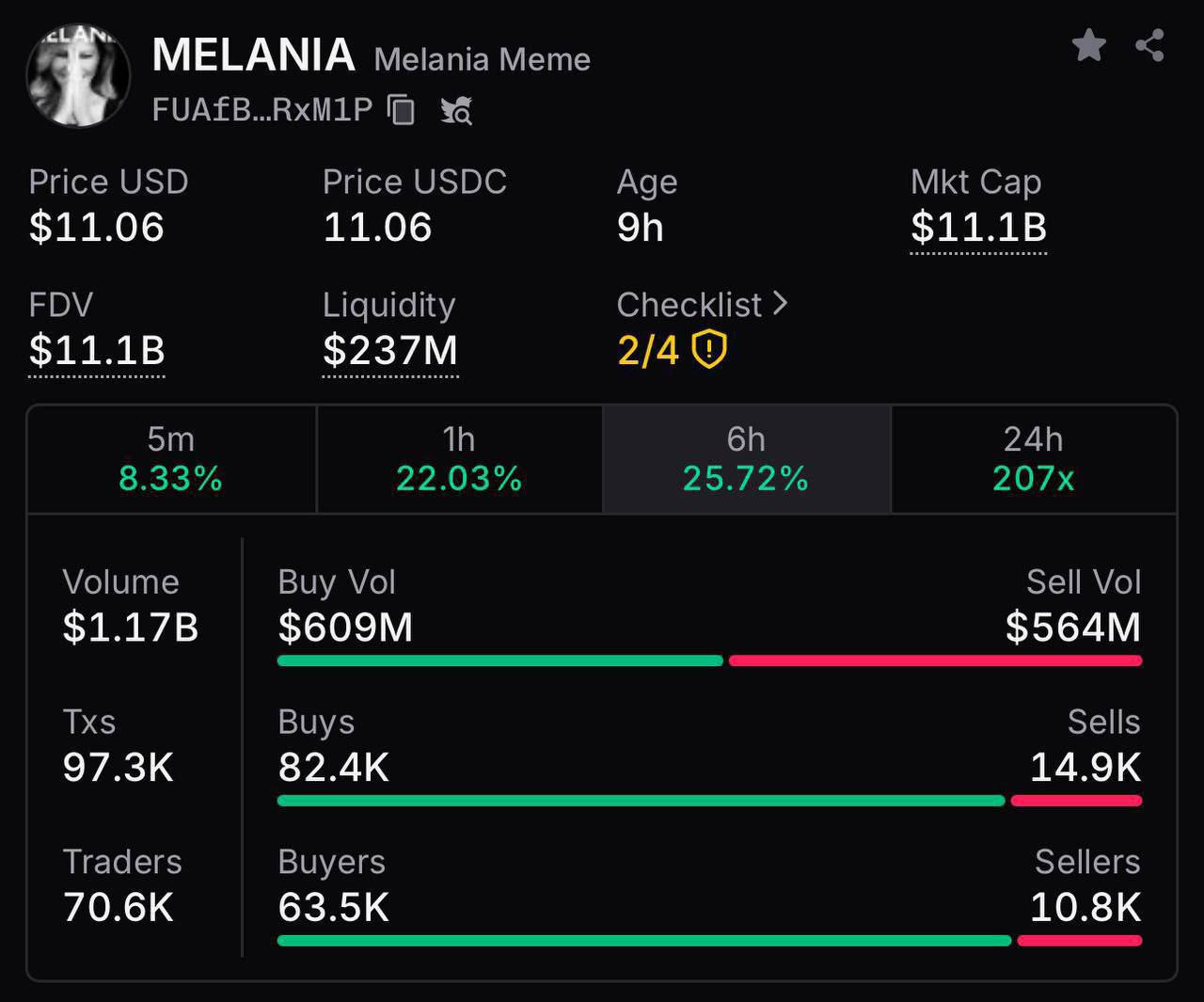Click the green Buy Vol bar
The image size is (1204, 1002).
point(499,661)
